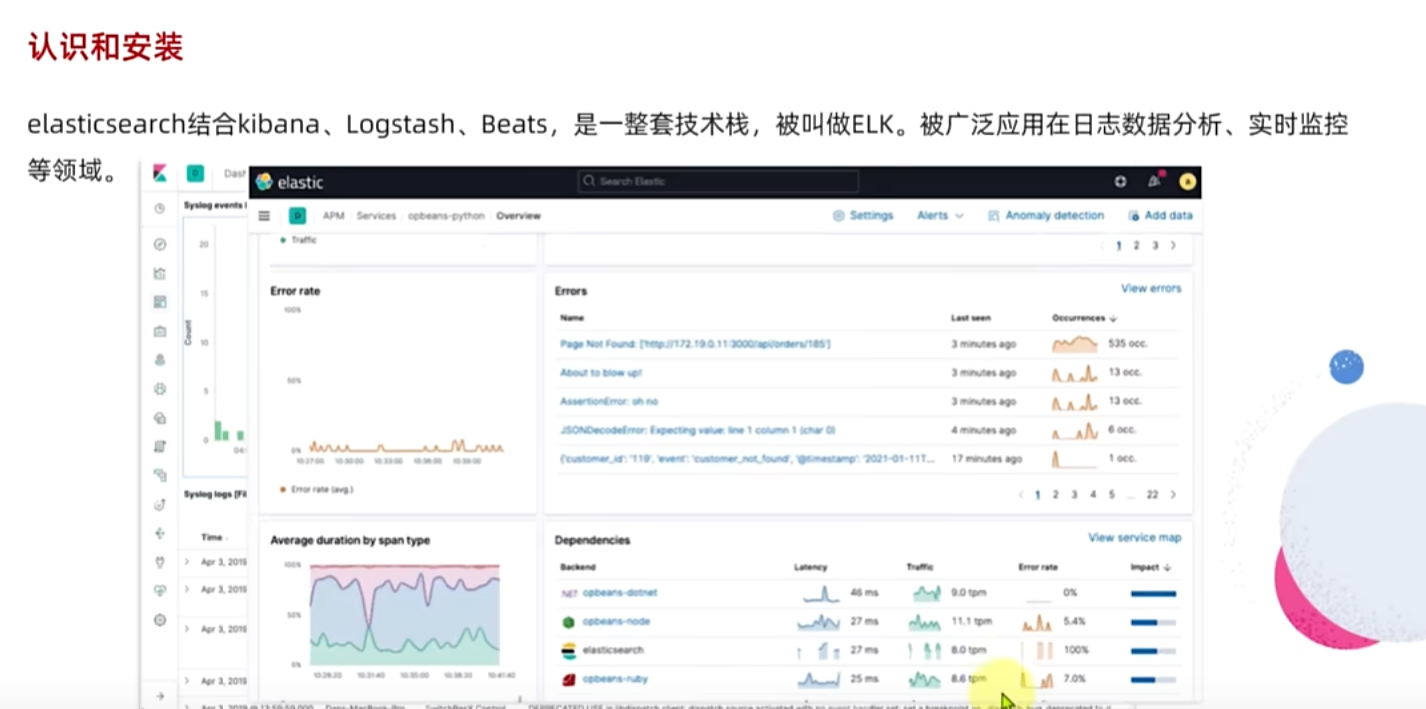Click sparkline beside 535 occ.
This screenshot has height=709, width=1426.
pos(1075,344)
